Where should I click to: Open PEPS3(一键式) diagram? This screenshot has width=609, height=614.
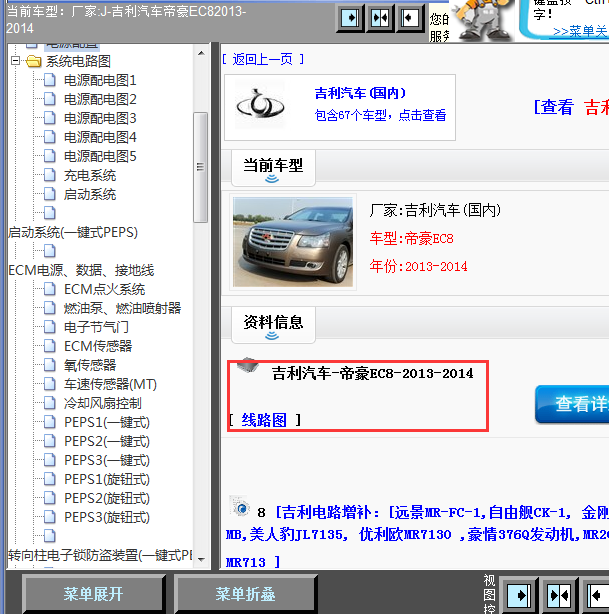click(x=107, y=460)
